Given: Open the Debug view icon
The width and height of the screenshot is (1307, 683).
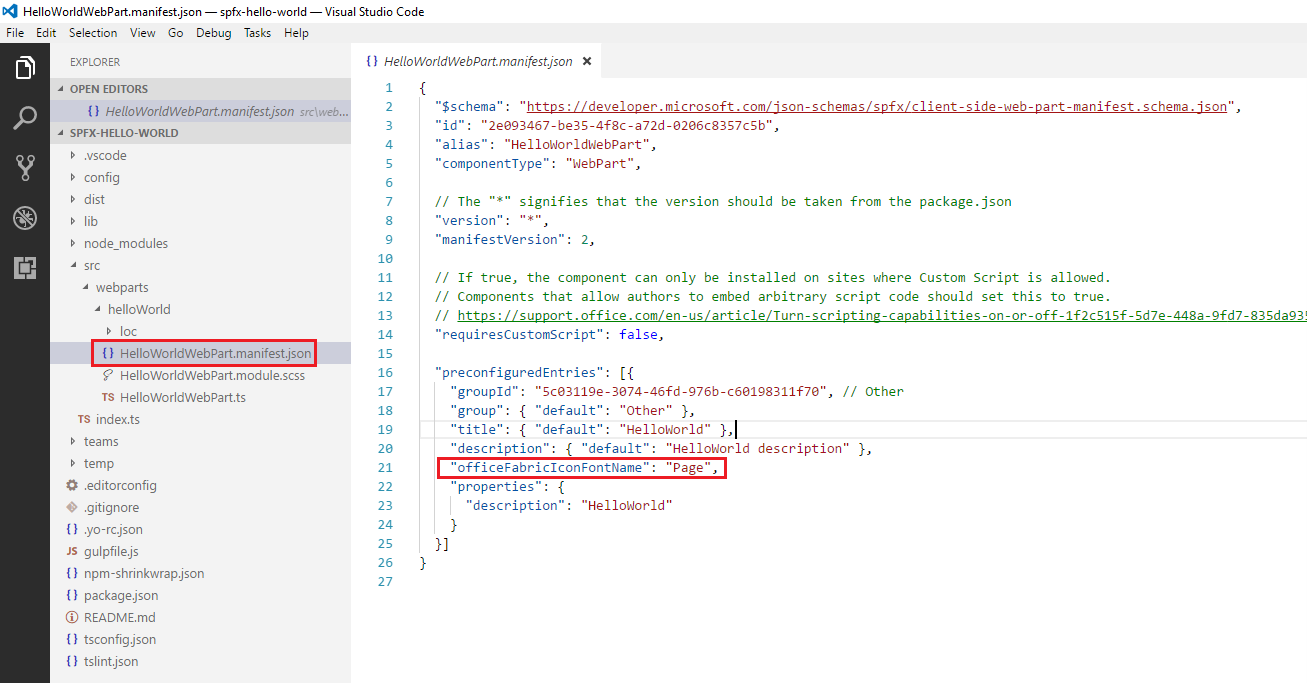Looking at the screenshot, I should 25,218.
